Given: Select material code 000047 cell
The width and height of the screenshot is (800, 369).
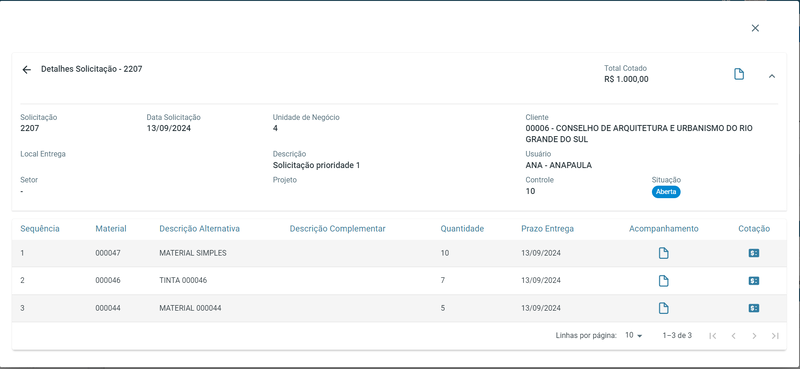Looking at the screenshot, I should [x=108, y=253].
